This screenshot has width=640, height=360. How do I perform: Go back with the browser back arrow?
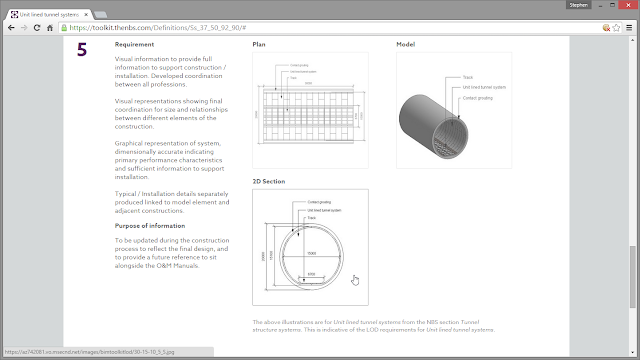click(x=11, y=28)
